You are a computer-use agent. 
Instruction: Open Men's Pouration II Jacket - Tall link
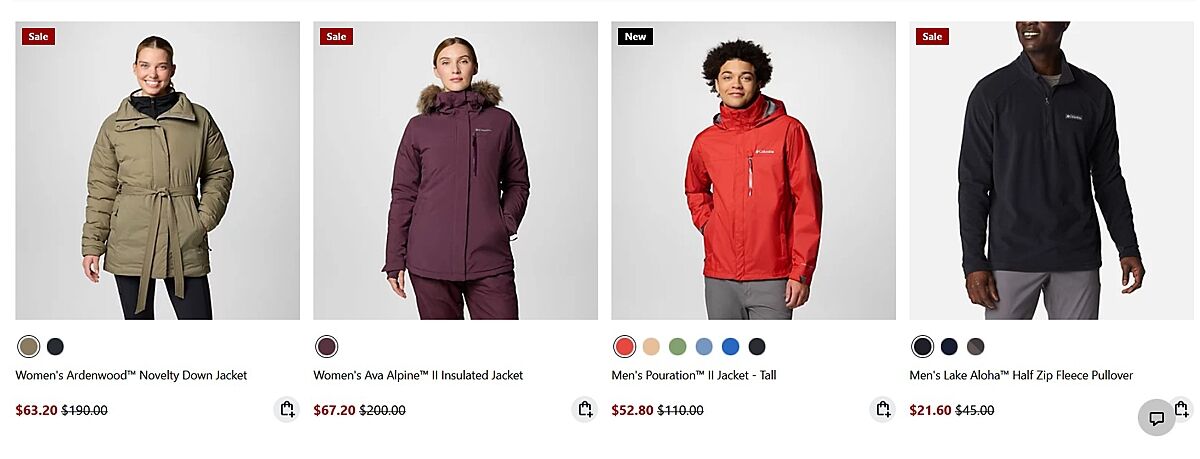point(694,376)
